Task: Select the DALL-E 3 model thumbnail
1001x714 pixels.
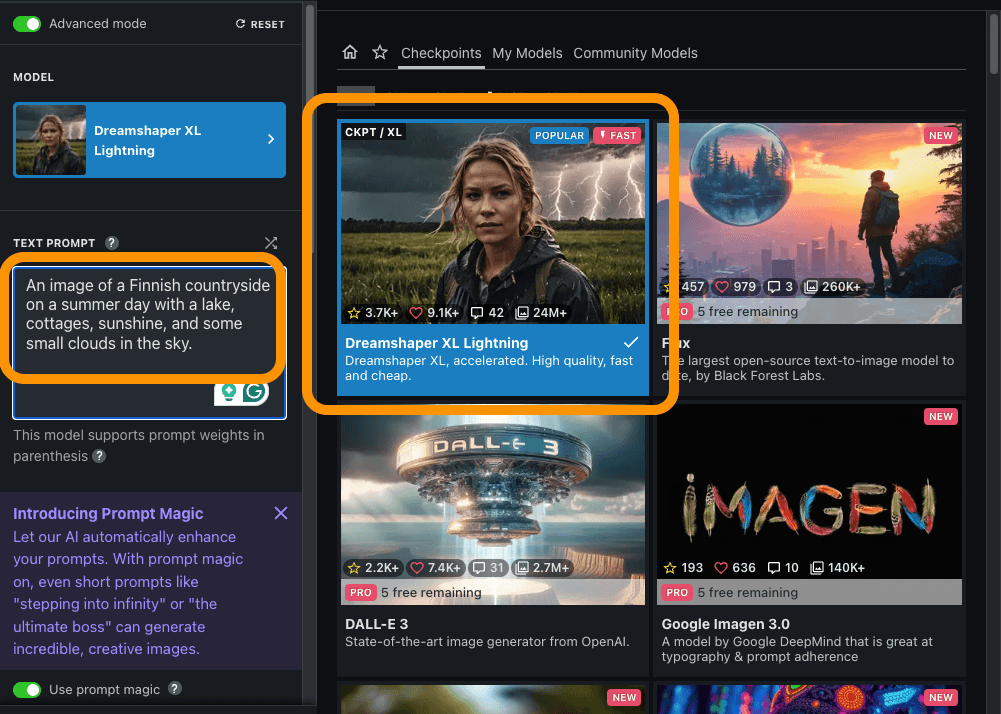Action: point(493,505)
